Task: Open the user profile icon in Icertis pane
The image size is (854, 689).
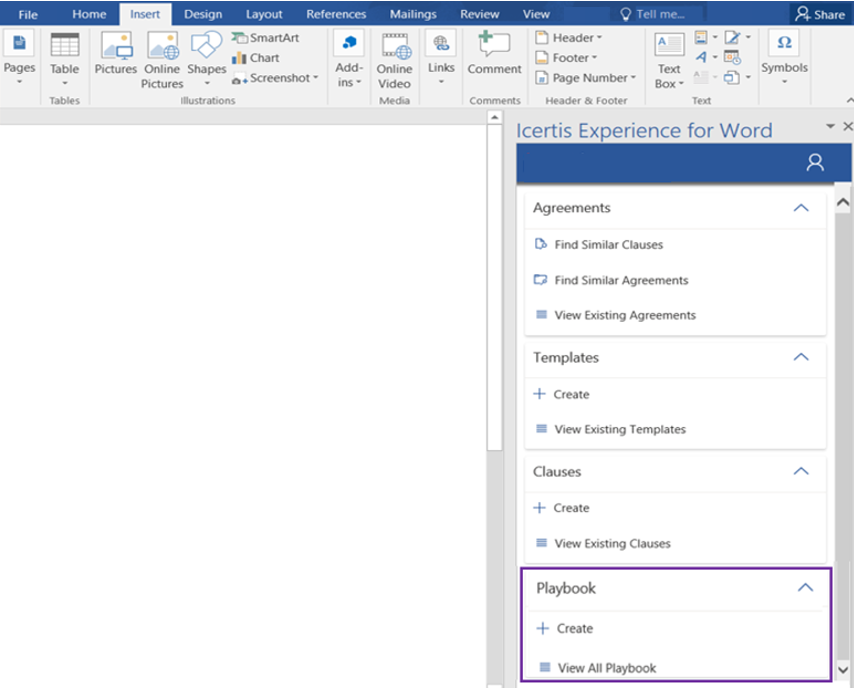Action: 816,162
